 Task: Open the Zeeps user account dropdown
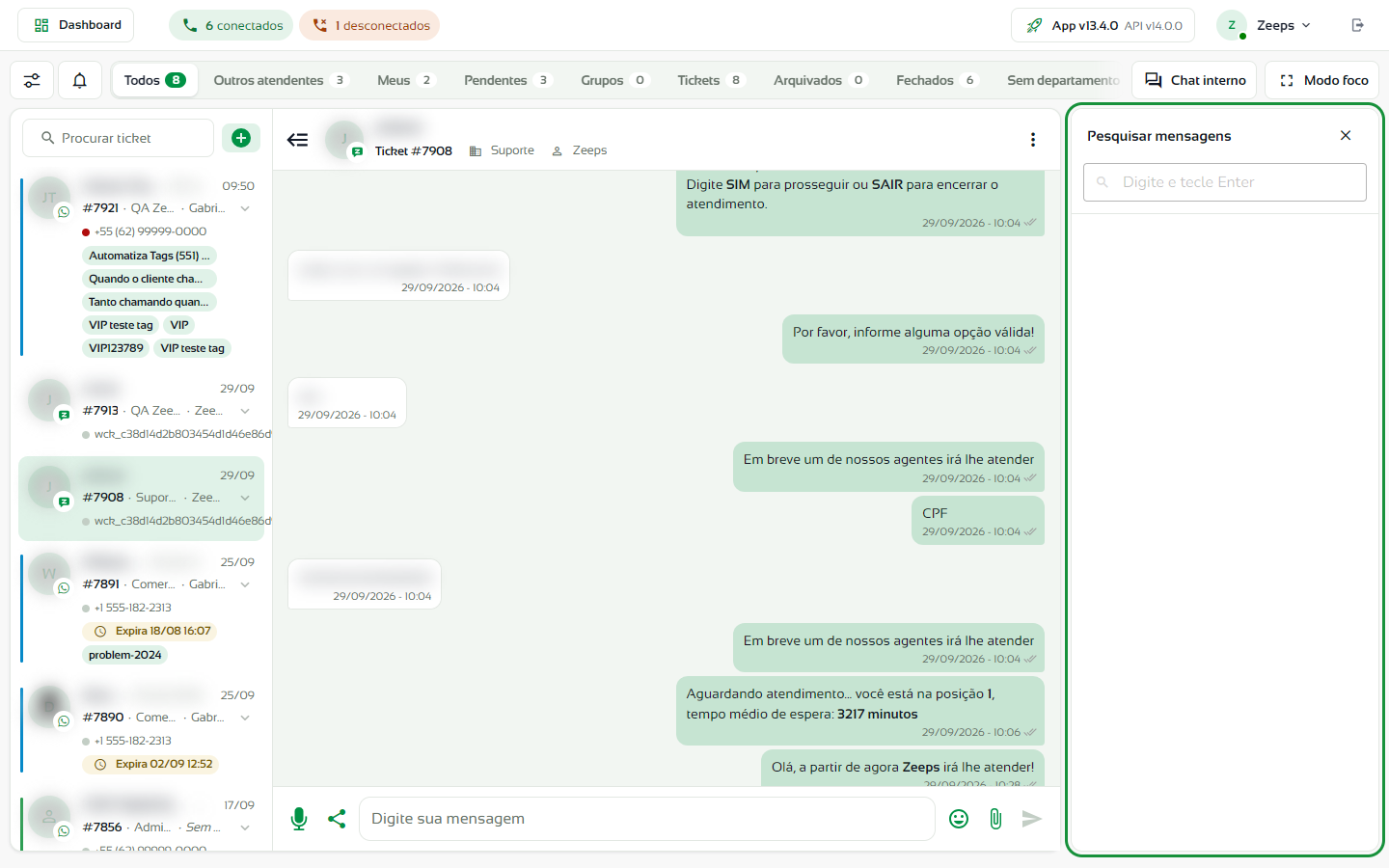[1266, 25]
